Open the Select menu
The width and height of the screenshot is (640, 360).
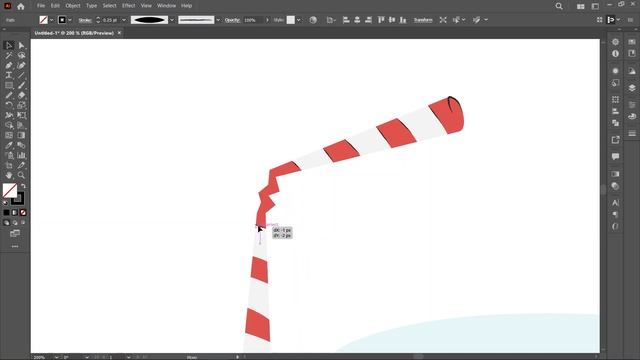(109, 6)
